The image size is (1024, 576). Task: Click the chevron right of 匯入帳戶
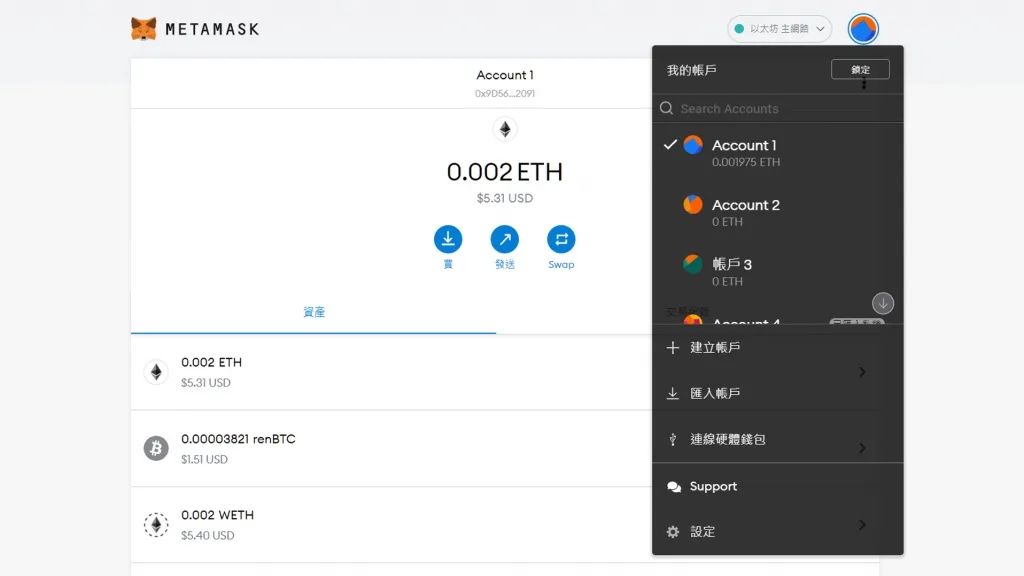863,372
